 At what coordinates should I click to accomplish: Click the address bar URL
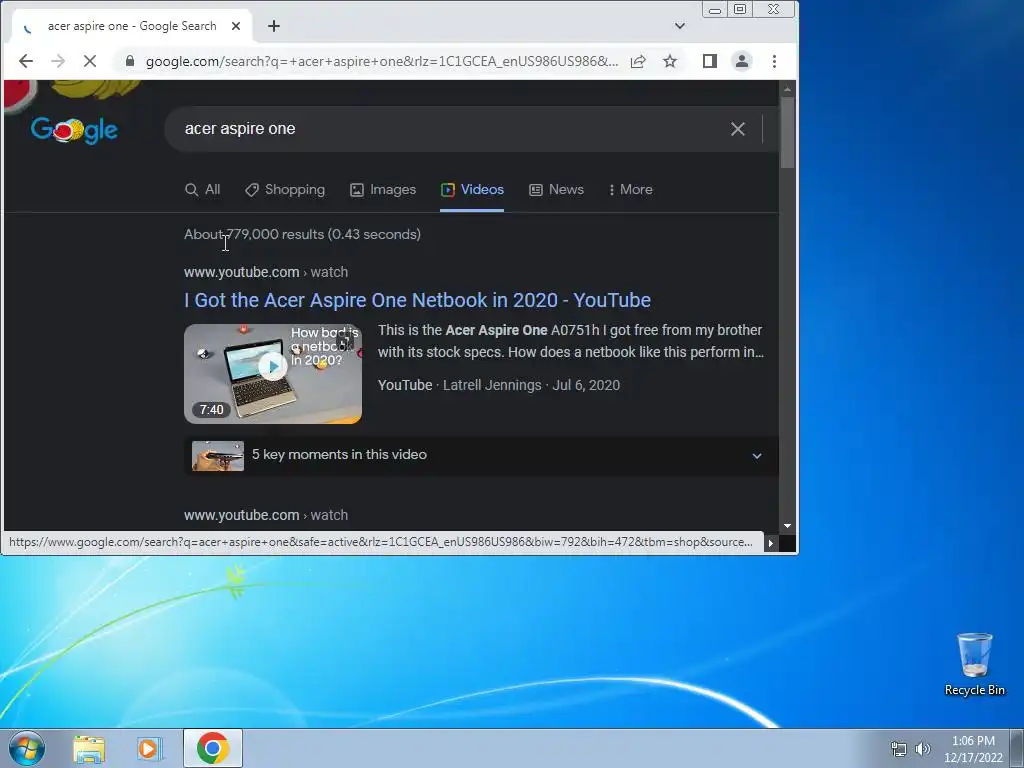[381, 61]
